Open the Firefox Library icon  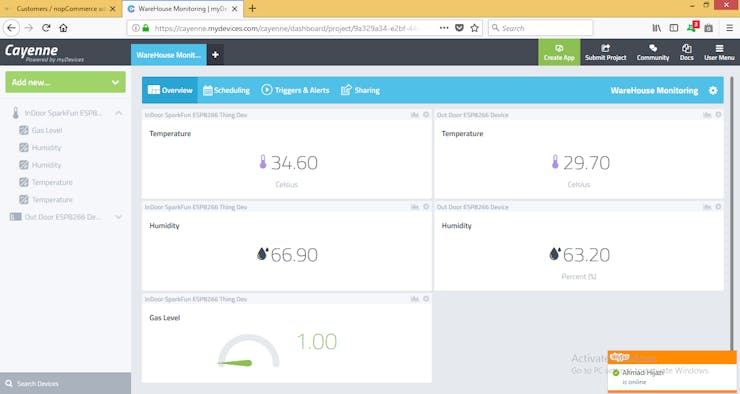[x=656, y=28]
